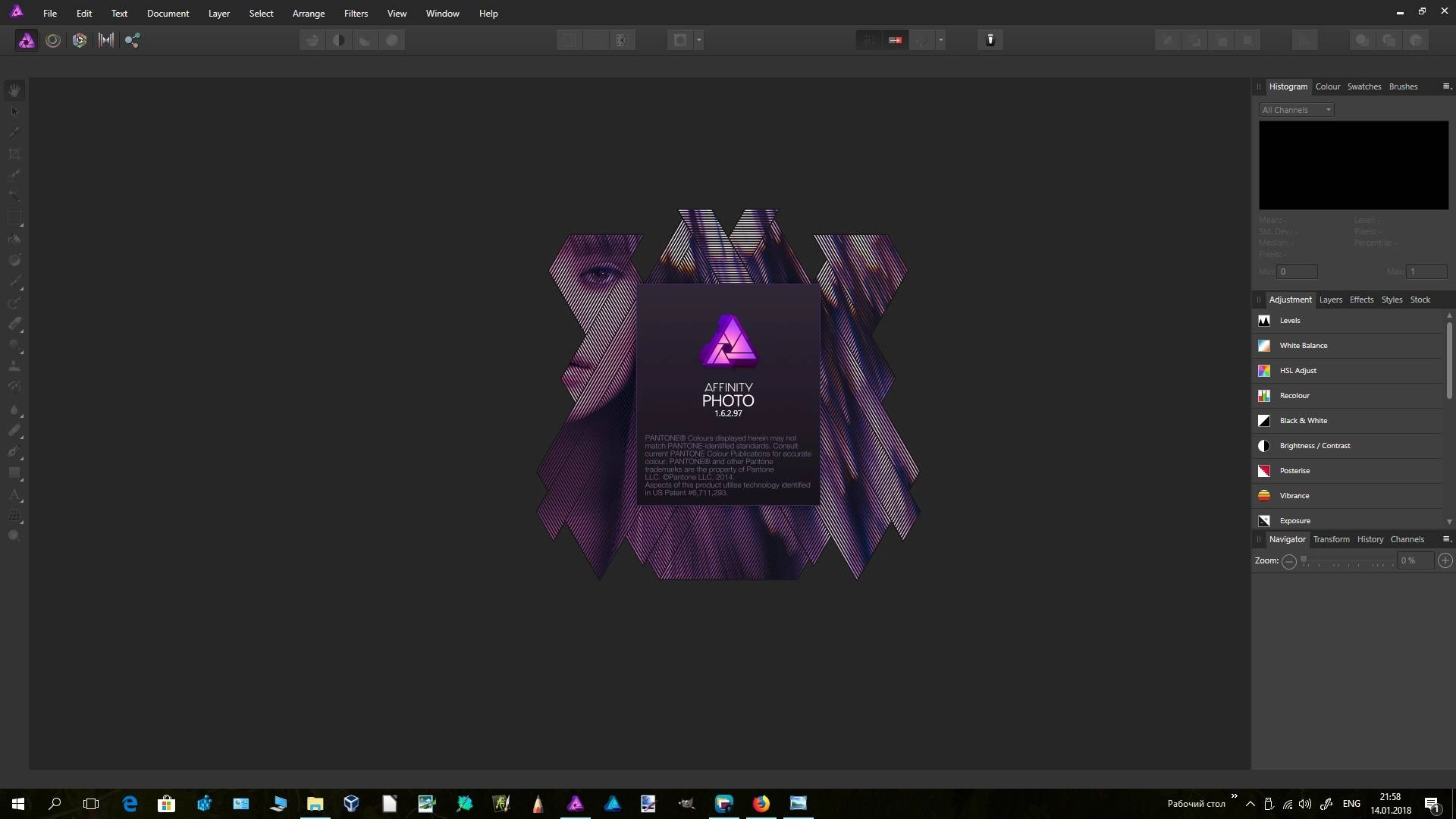
Task: Select the Zoom magnifier tool
Action: (x=14, y=536)
